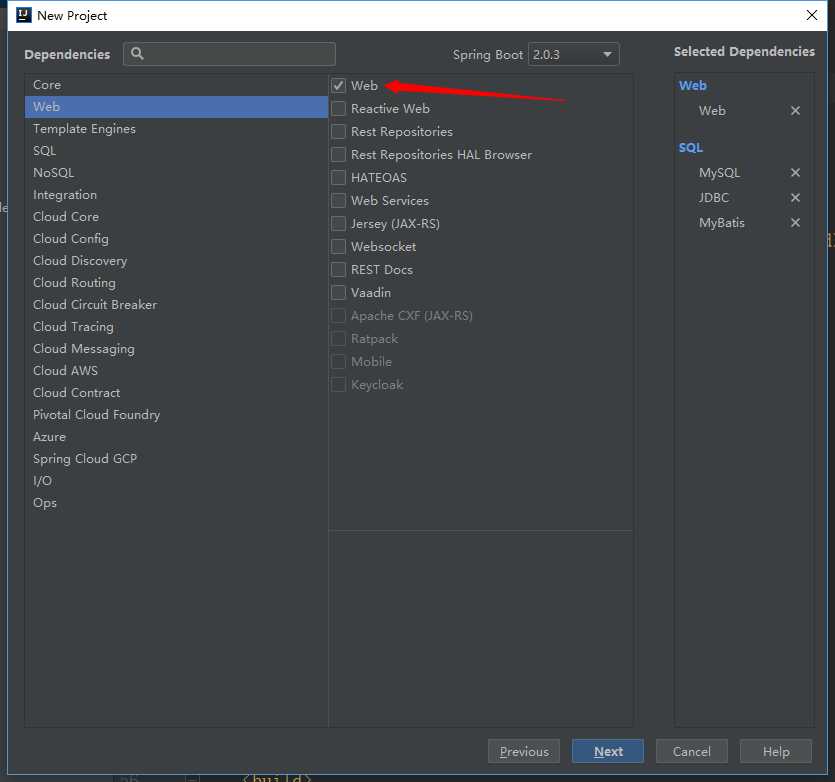Tick the Jersey (JAX-RS) checkbox
The height and width of the screenshot is (782, 835).
coord(339,224)
